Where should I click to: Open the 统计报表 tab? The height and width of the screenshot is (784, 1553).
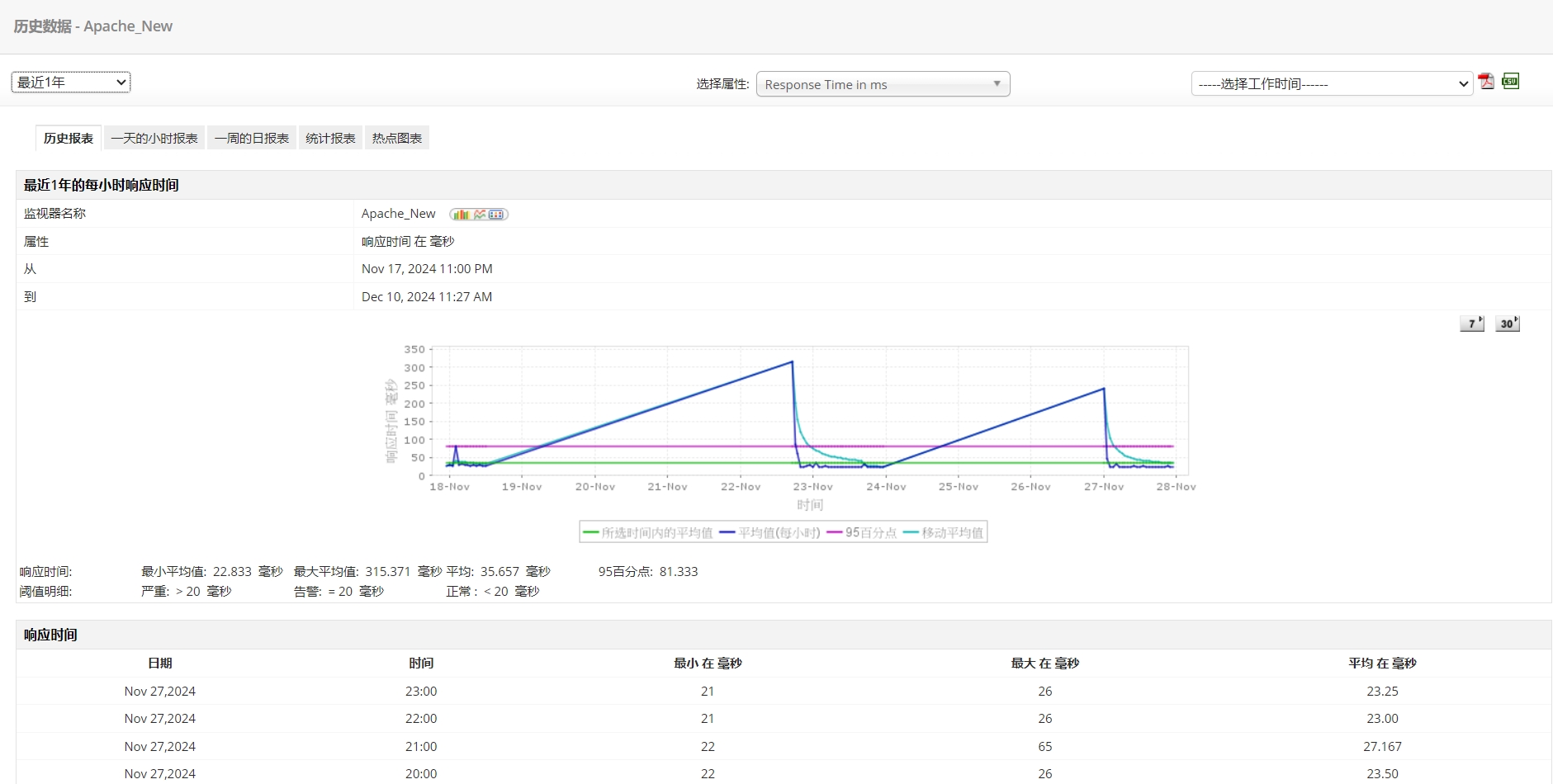[330, 139]
